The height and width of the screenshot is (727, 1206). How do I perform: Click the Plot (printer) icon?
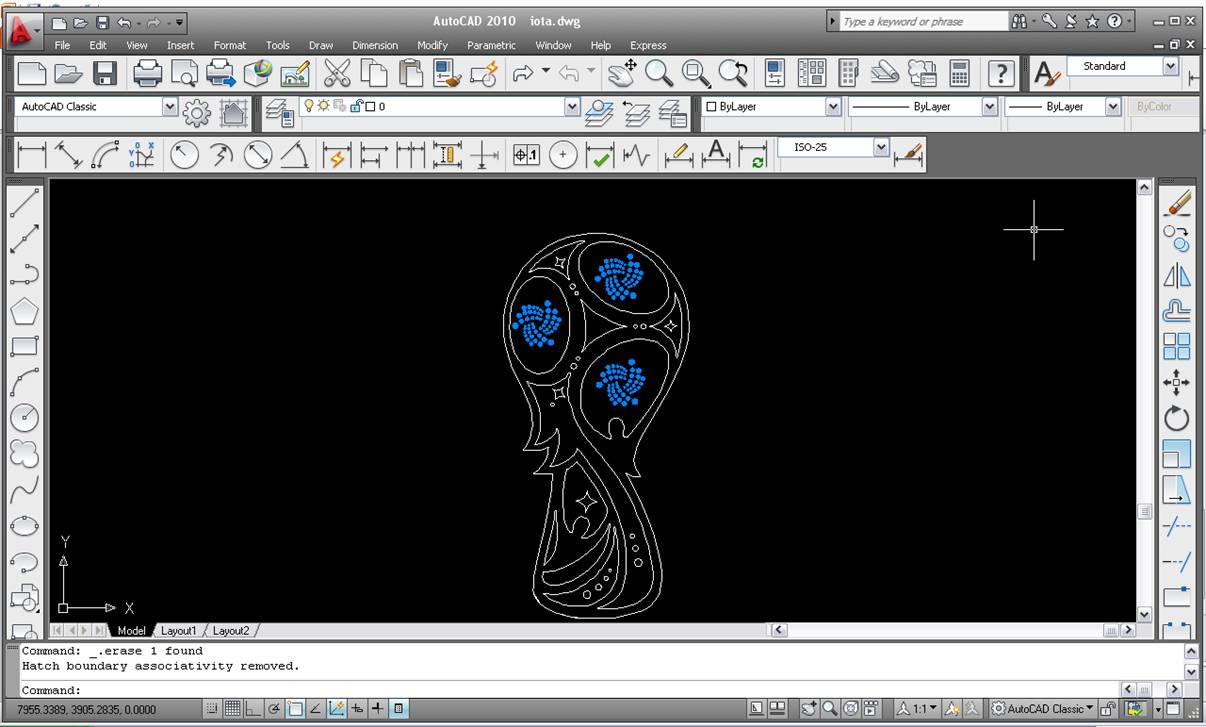[x=147, y=73]
